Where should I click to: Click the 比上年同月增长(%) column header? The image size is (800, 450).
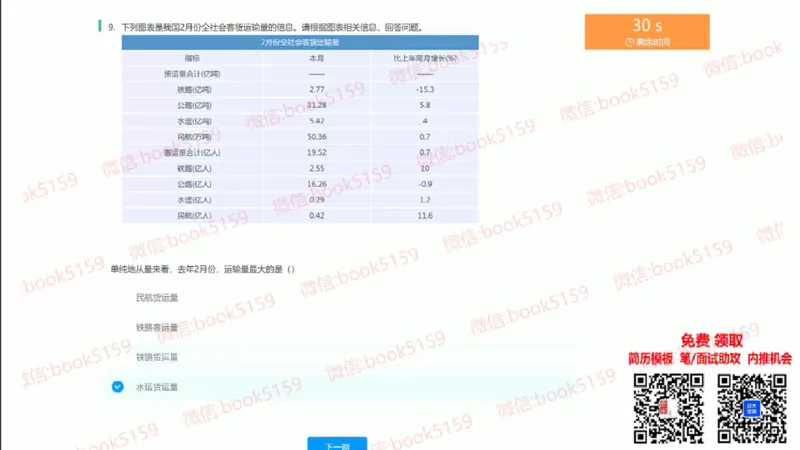click(x=425, y=58)
